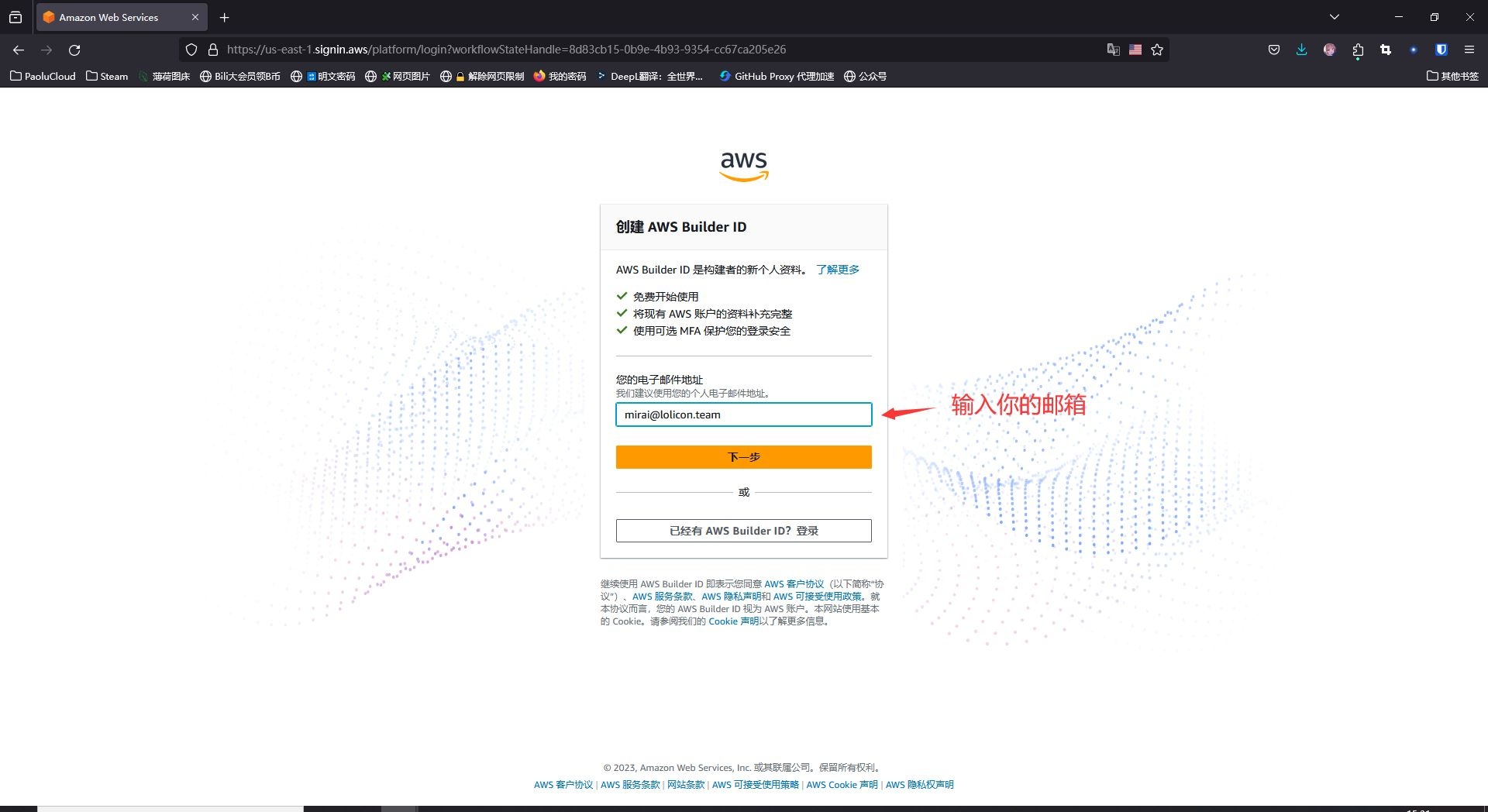Expand the Steam bookmark folder
This screenshot has width=1488, height=812.
107,76
